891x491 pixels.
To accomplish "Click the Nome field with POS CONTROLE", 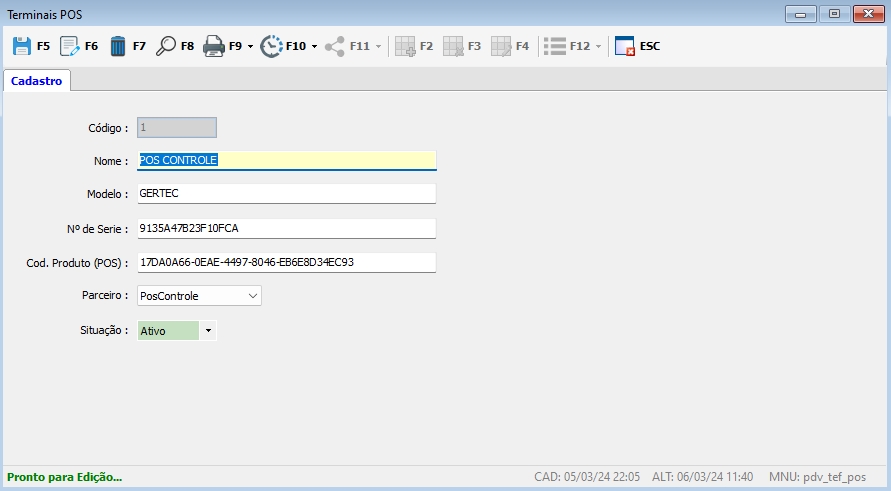I will pos(286,160).
